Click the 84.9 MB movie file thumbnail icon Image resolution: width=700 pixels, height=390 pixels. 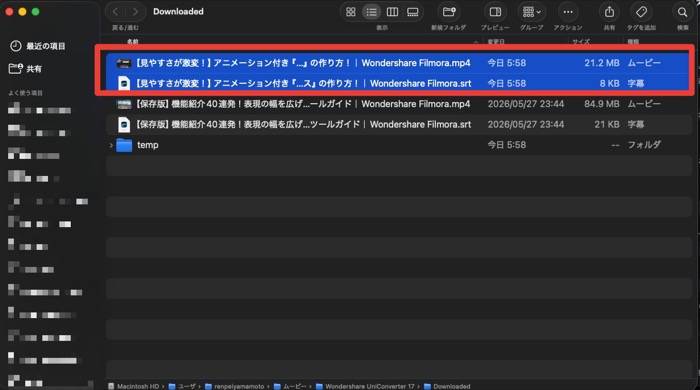tap(124, 104)
